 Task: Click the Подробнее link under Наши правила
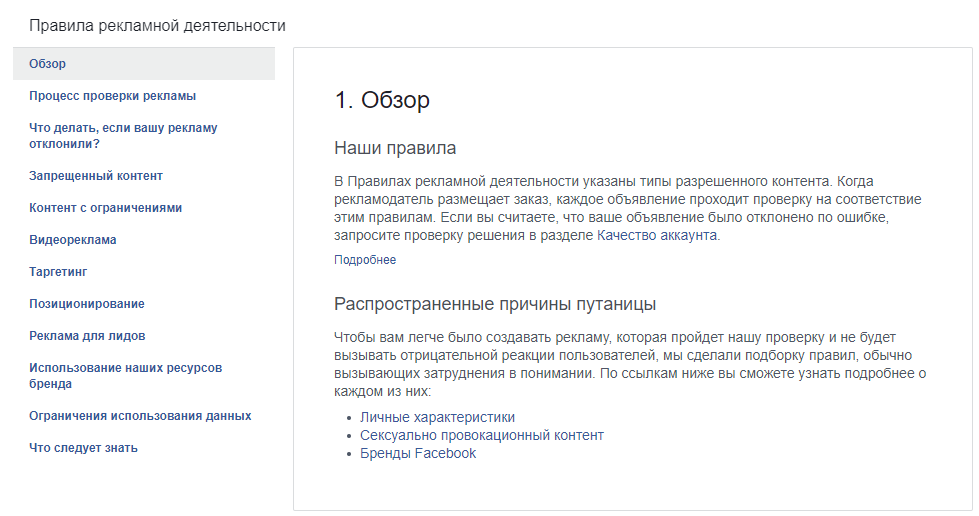click(365, 260)
